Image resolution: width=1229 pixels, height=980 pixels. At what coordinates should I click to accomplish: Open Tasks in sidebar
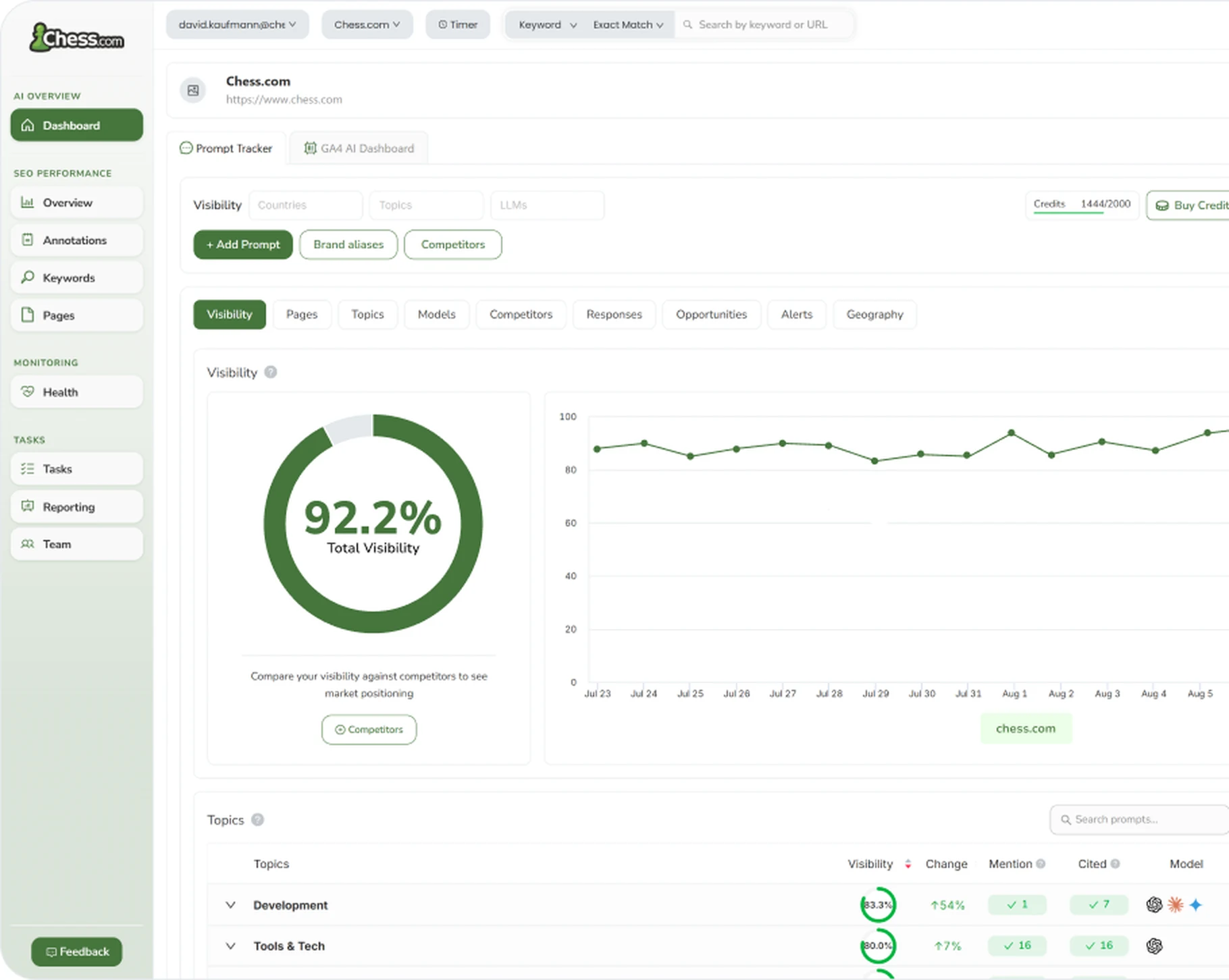point(76,469)
